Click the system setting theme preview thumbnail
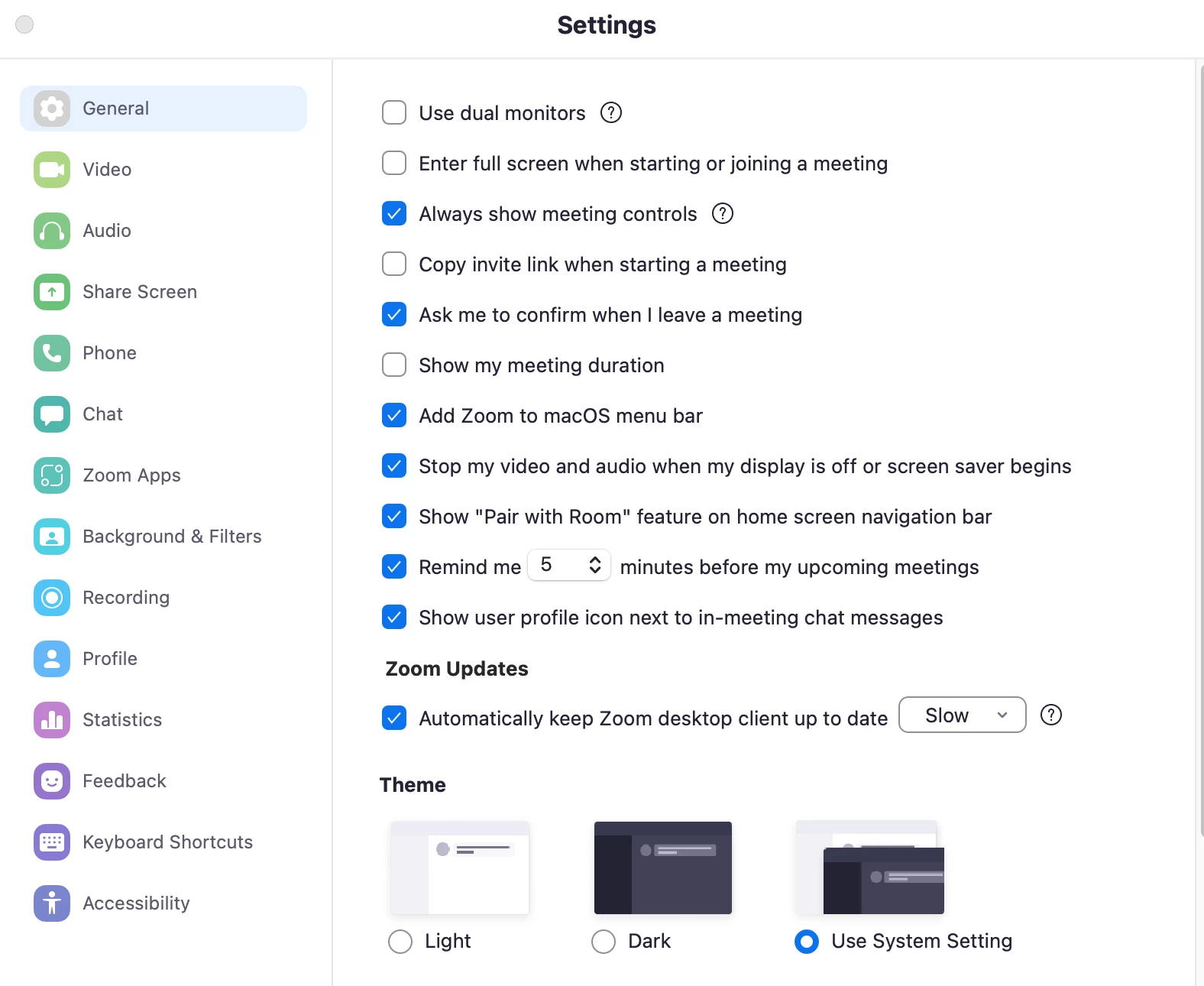1204x986 pixels. click(x=869, y=868)
